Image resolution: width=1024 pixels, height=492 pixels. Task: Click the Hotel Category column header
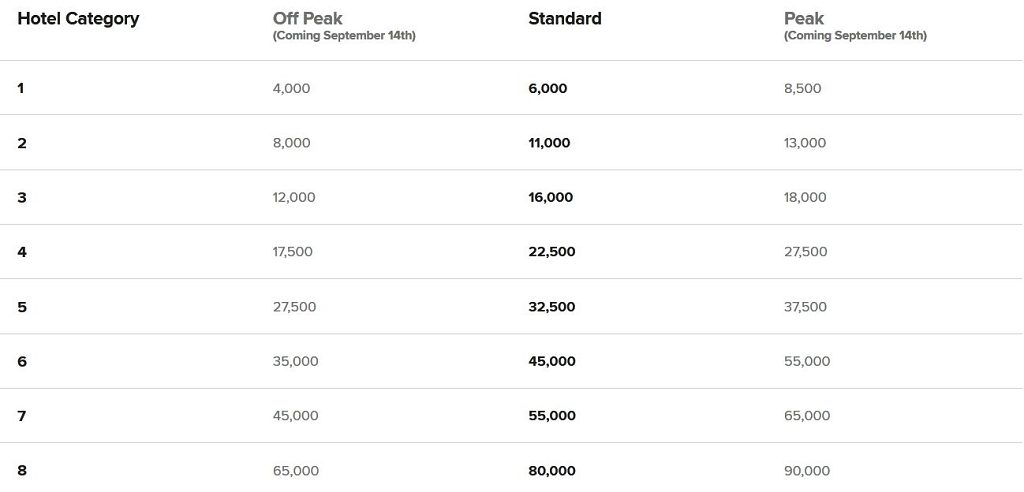tap(78, 19)
